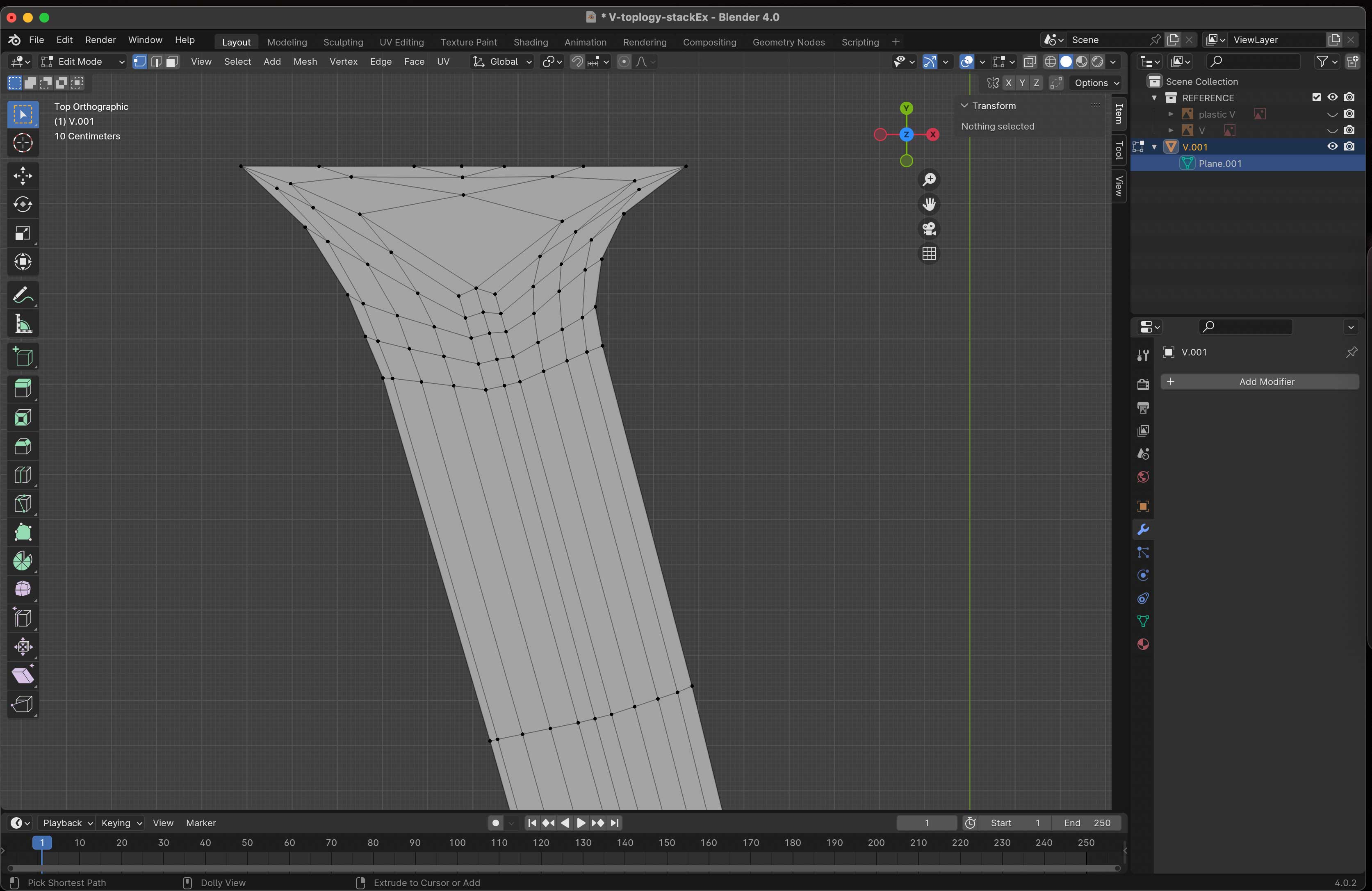Click the Mesh menu item
Viewport: 1372px width, 891px height.
306,61
